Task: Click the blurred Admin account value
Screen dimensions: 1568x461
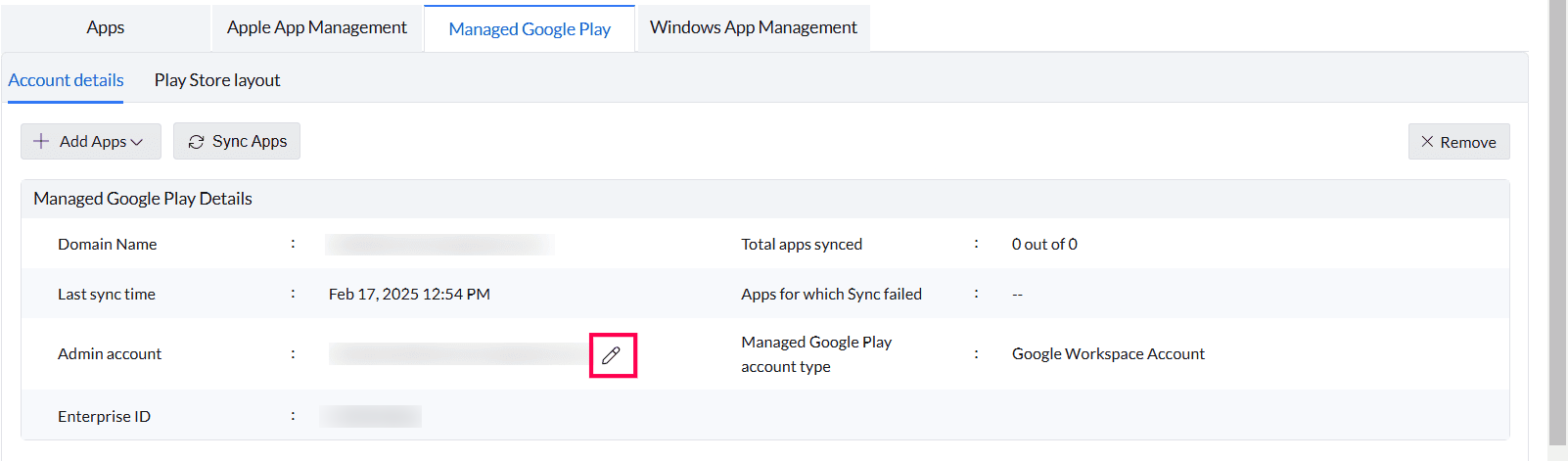Action: click(x=458, y=354)
